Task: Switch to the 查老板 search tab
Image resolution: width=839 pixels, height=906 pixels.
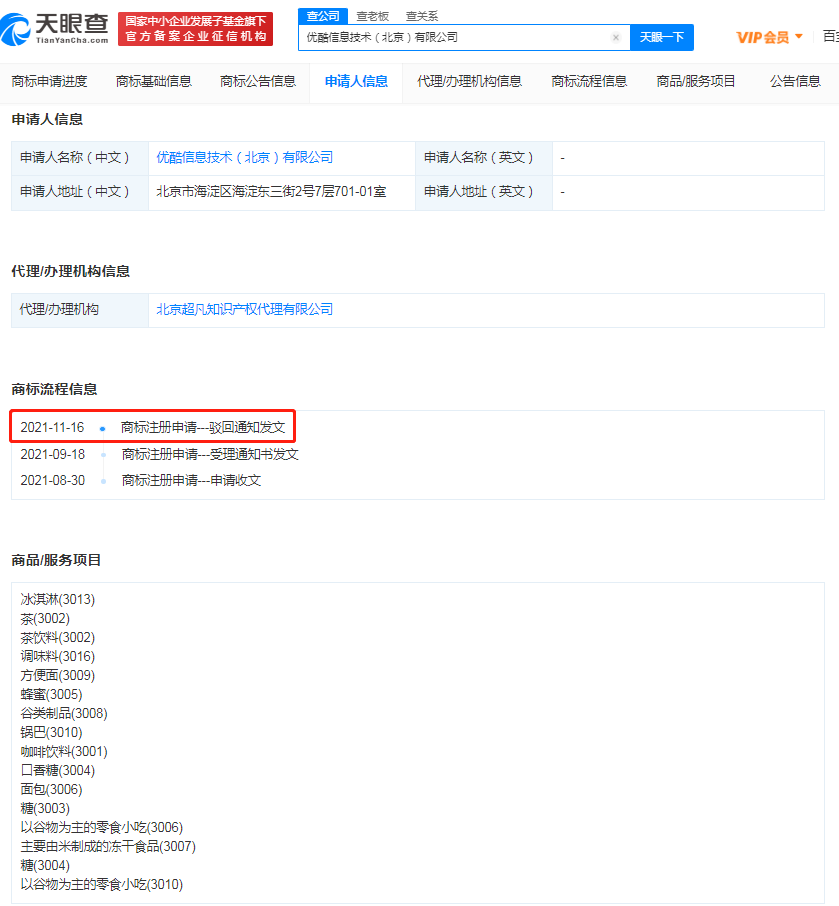Action: pos(373,16)
